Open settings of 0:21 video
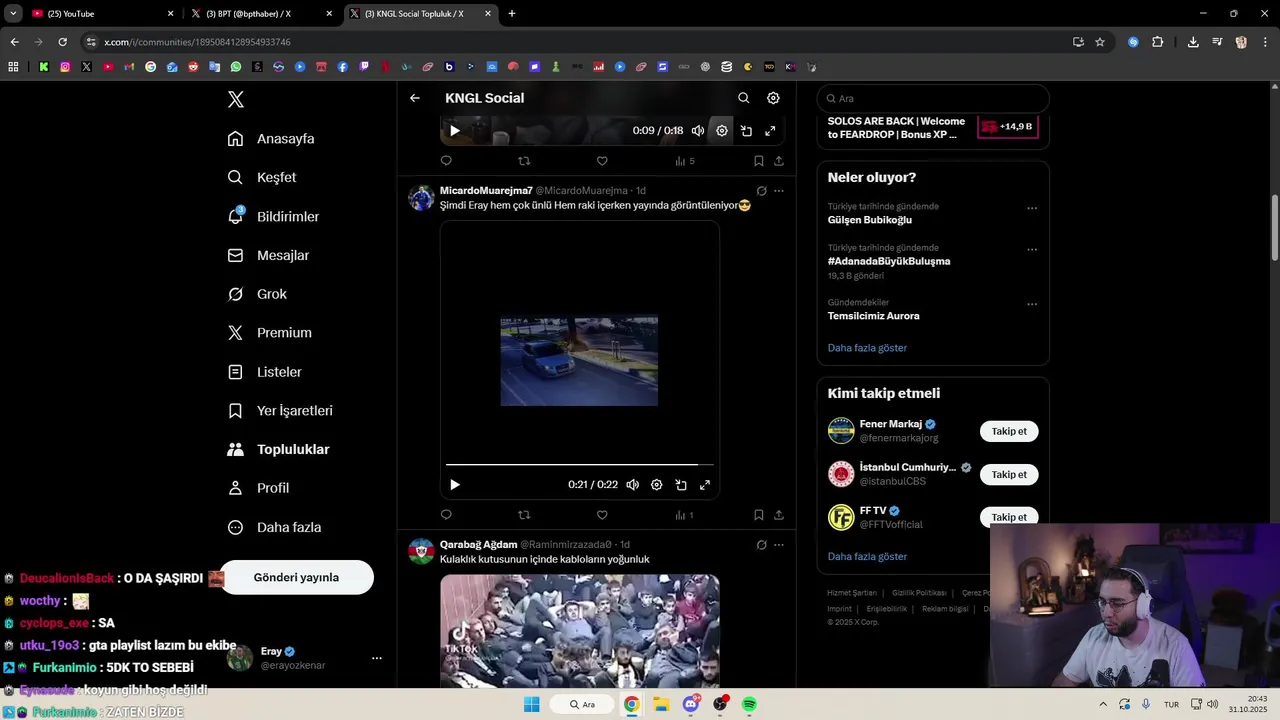 [x=656, y=485]
